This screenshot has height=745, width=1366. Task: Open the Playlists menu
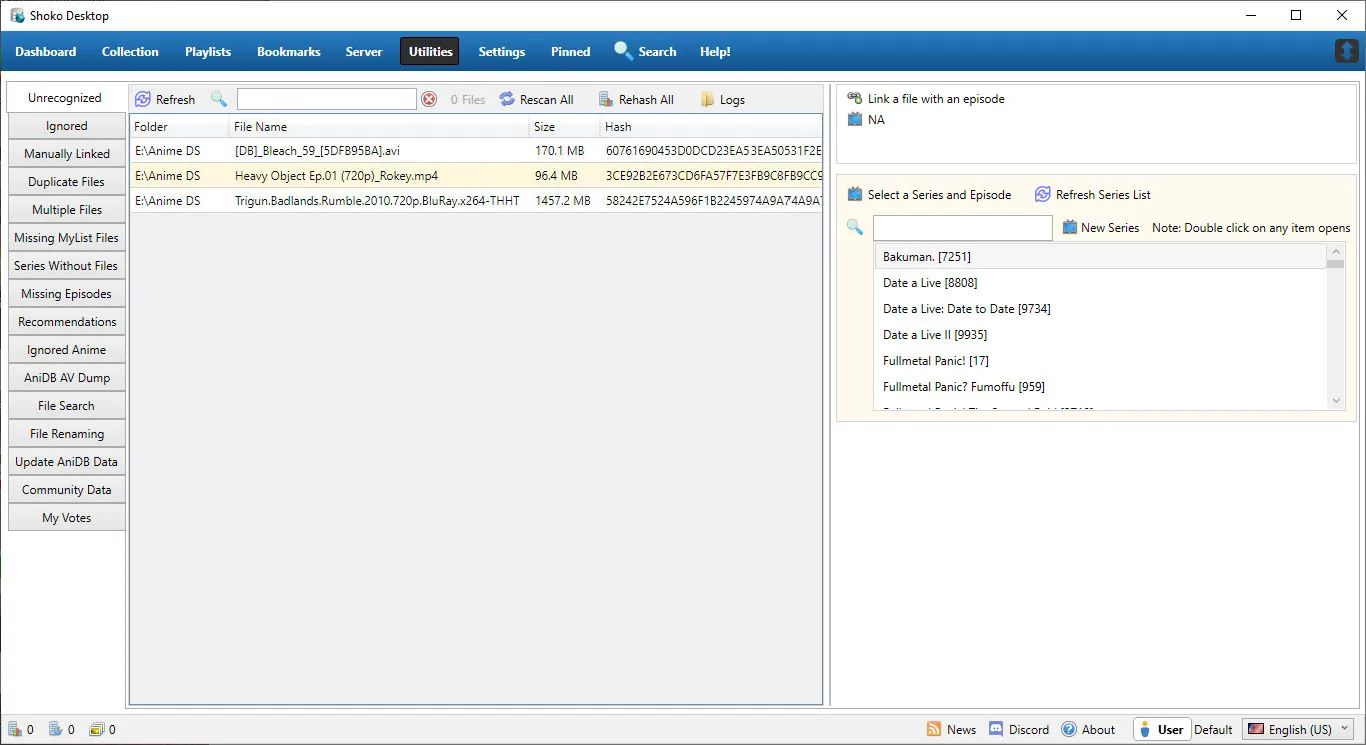(208, 51)
